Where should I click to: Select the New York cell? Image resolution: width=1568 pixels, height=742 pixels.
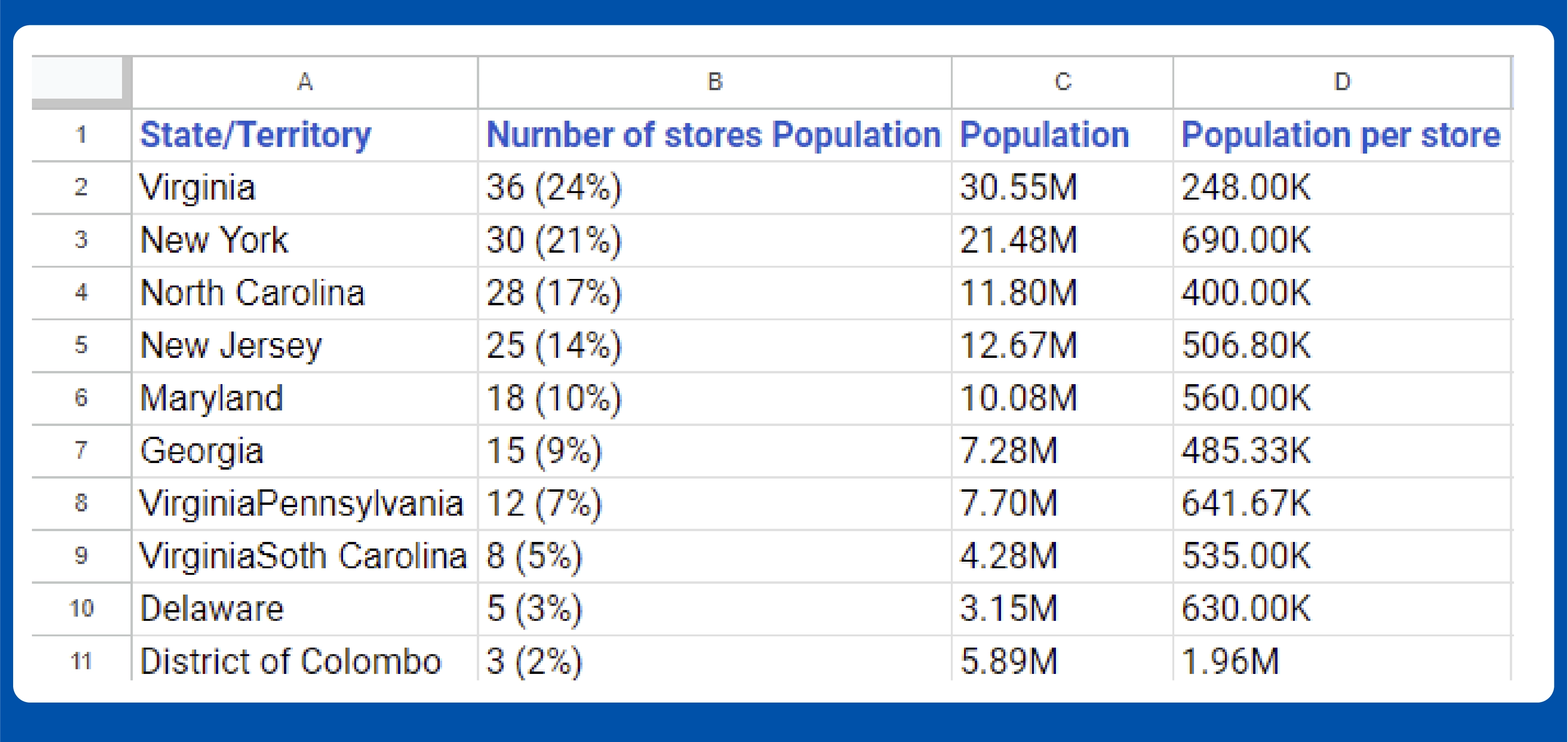(305, 240)
